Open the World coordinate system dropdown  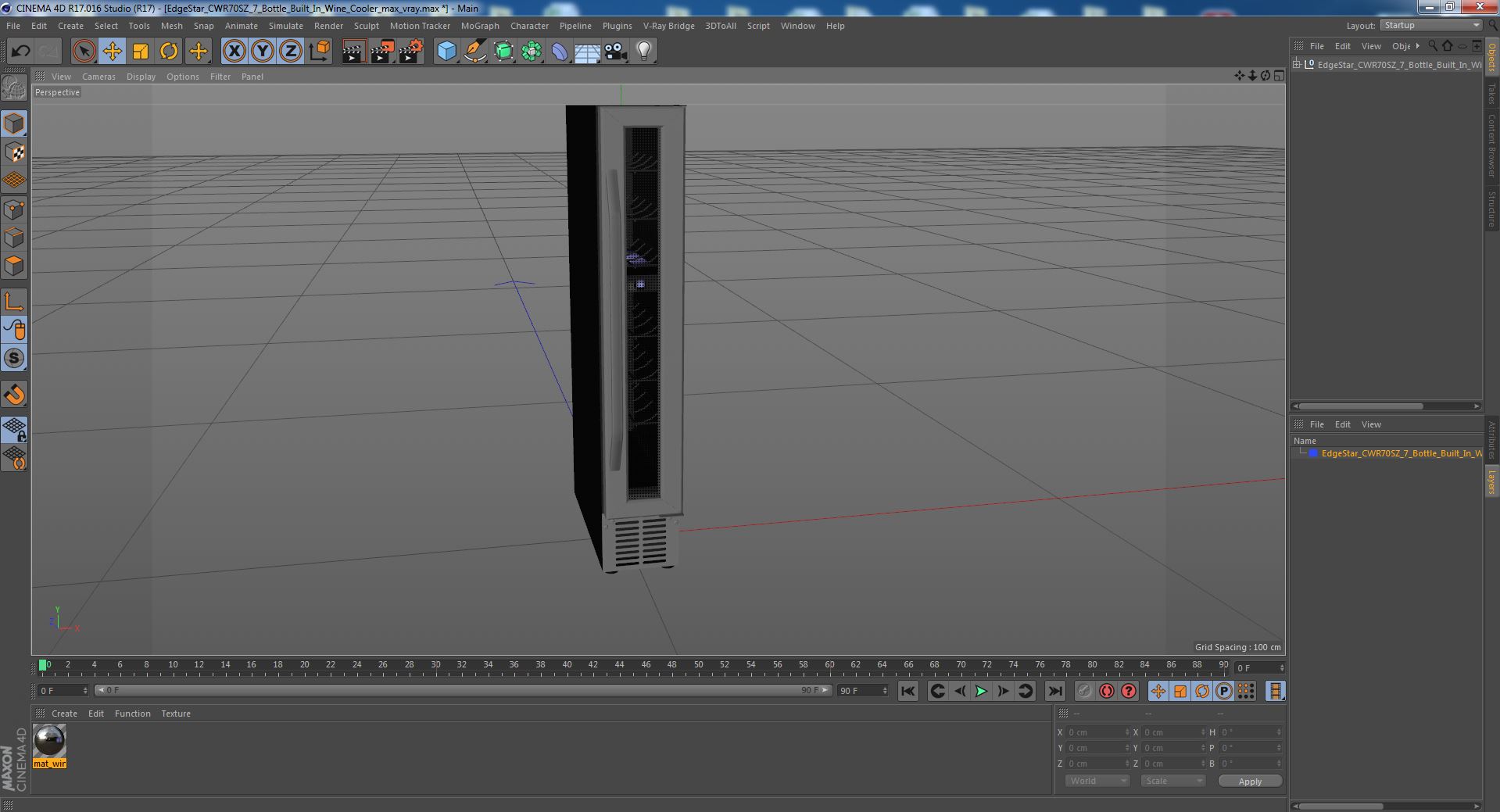coord(1097,781)
